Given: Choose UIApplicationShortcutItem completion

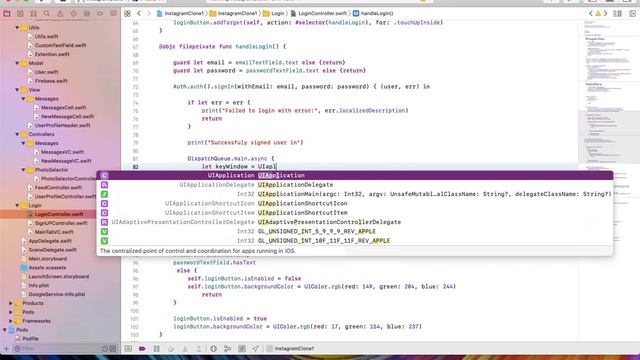Looking at the screenshot, I should tap(355, 213).
